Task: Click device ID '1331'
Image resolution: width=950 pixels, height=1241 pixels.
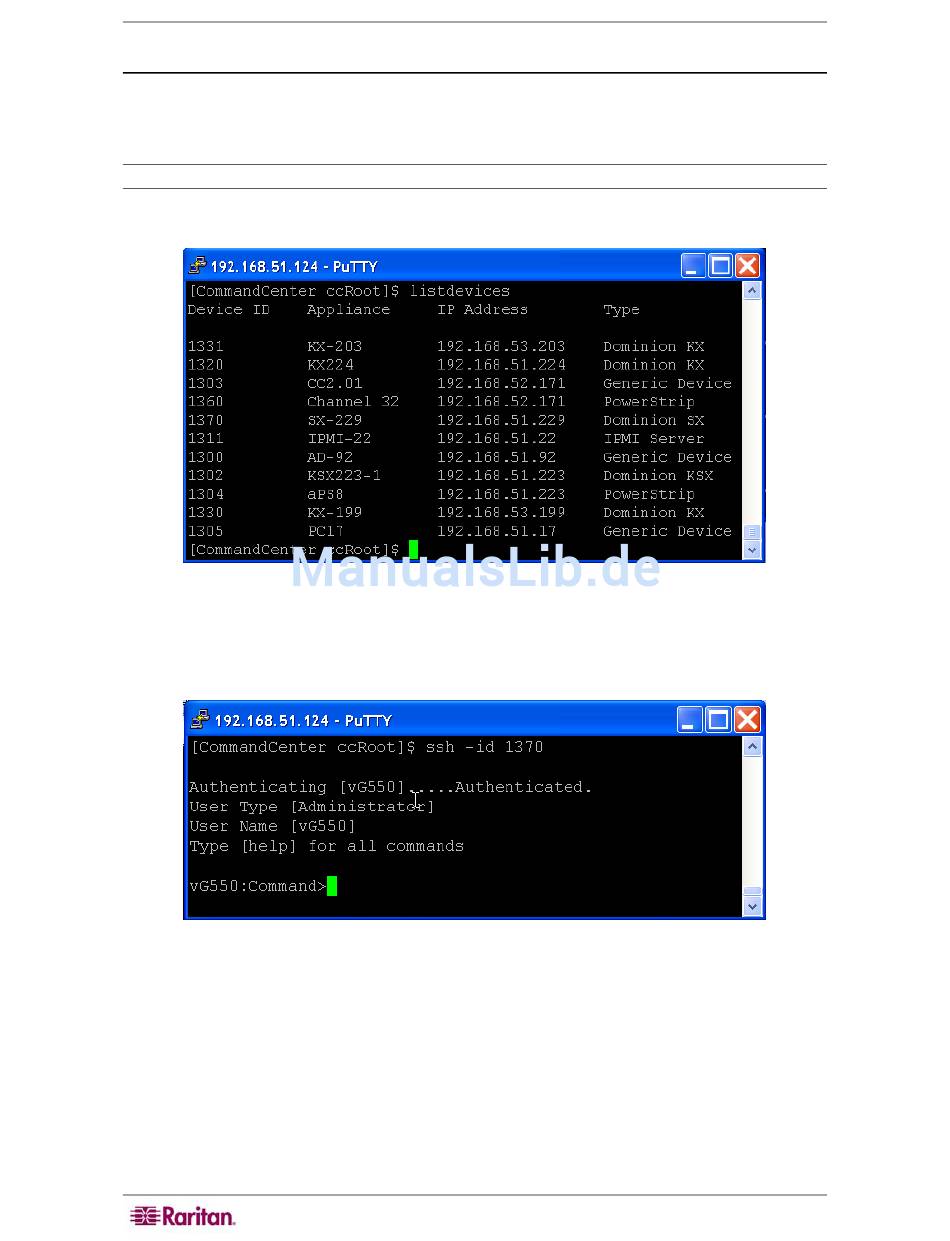Action: [206, 346]
